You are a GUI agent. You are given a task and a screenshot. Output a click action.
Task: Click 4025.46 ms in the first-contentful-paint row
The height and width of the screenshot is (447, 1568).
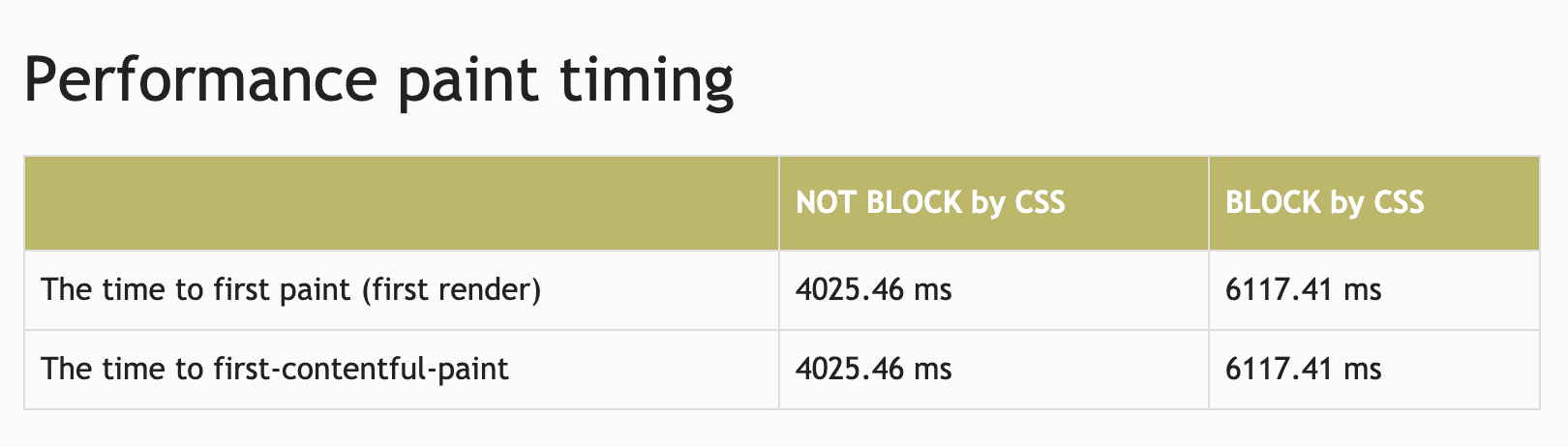point(874,369)
